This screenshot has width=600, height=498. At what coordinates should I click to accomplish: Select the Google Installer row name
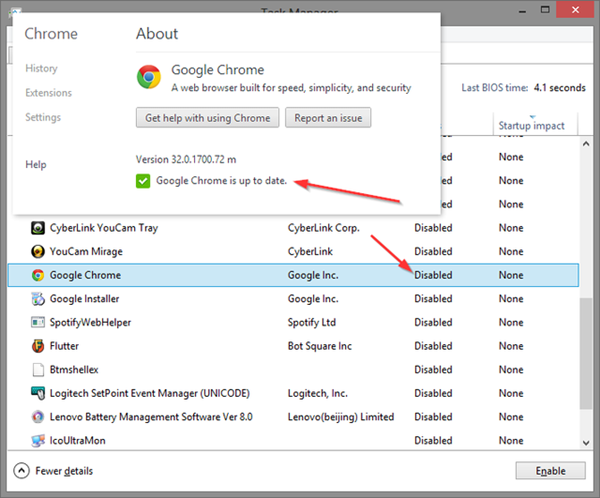(x=84, y=299)
